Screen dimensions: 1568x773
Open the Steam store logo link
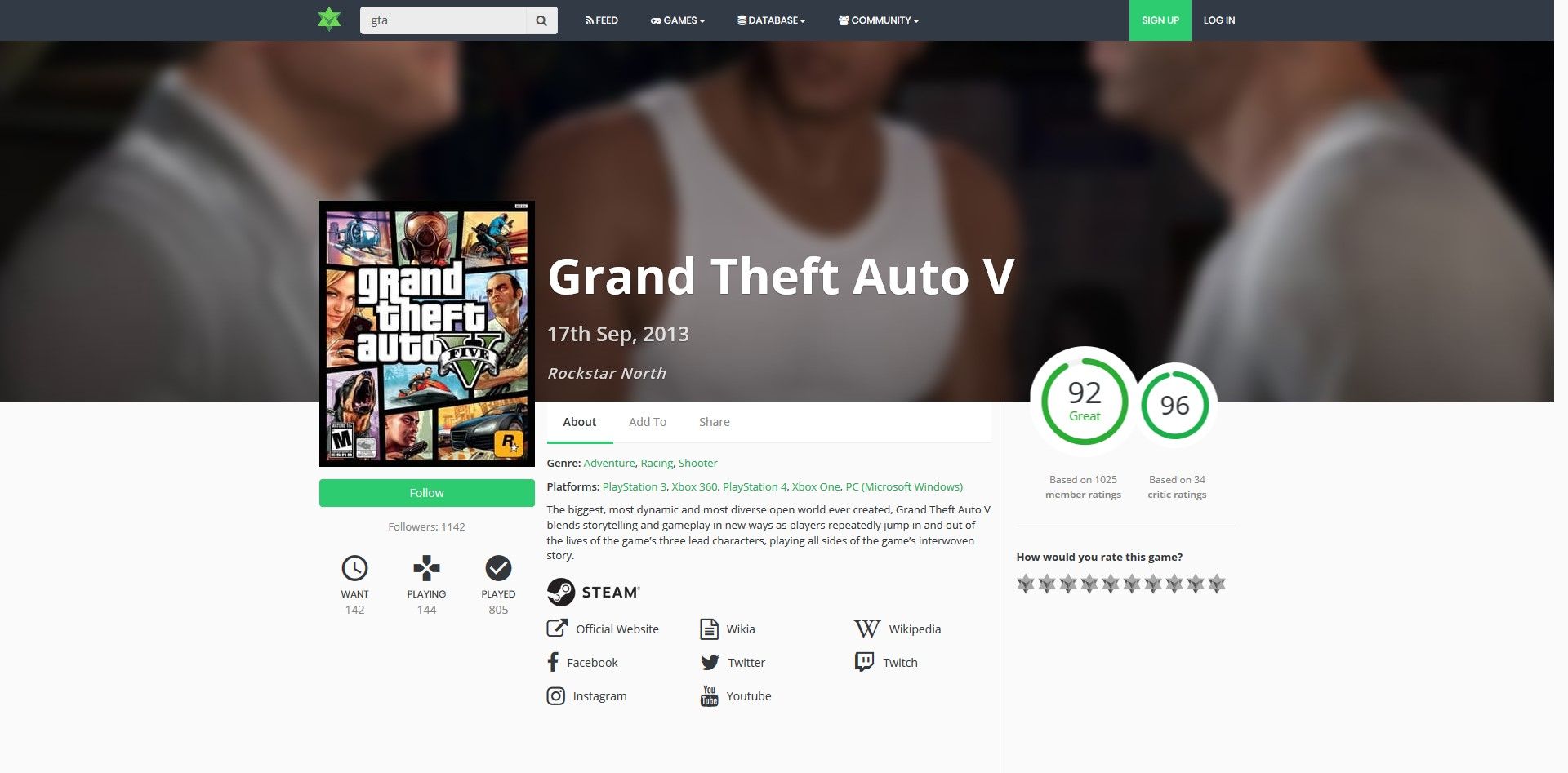click(594, 592)
